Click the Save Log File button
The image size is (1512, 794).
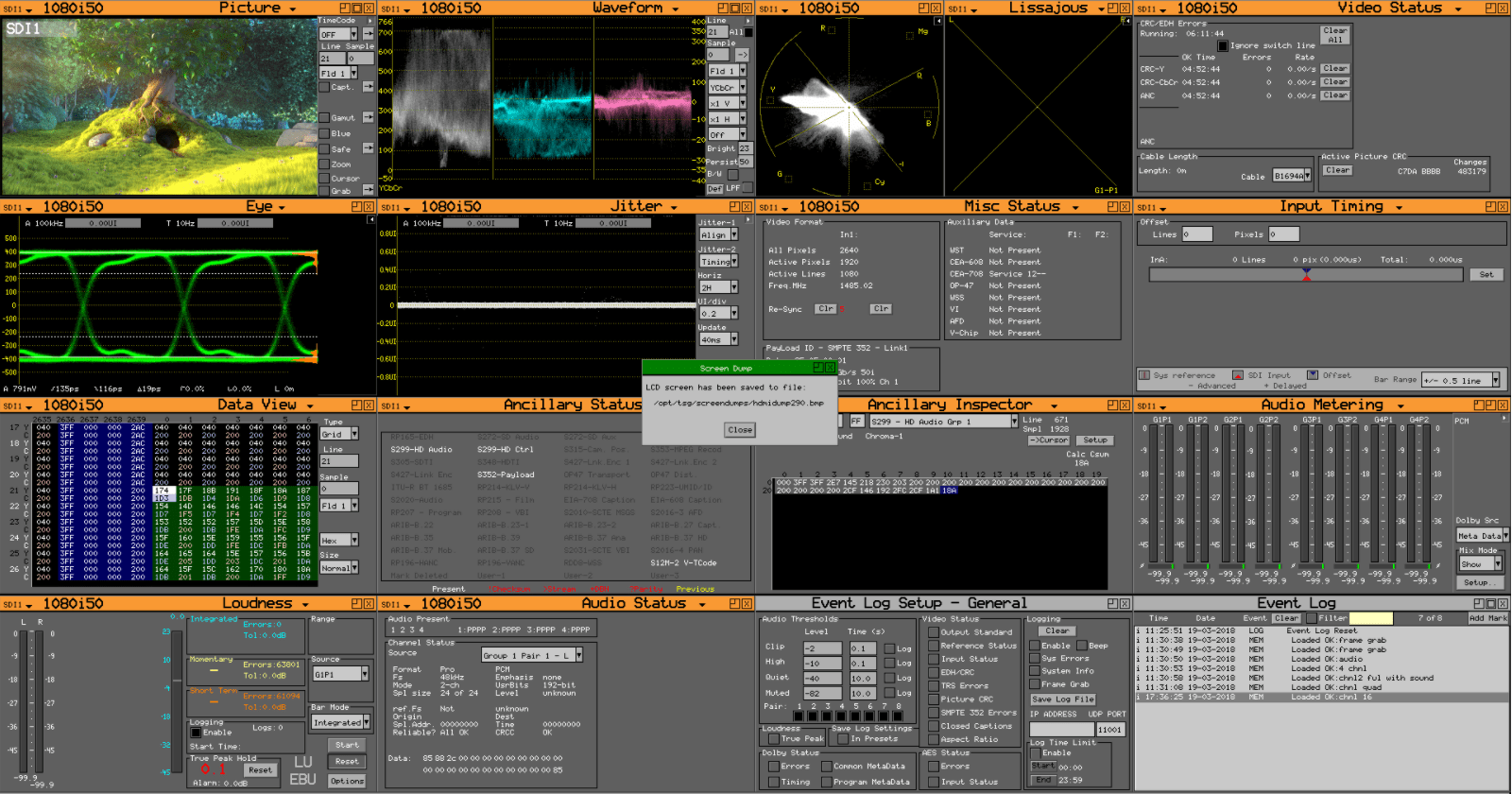[x=1062, y=699]
